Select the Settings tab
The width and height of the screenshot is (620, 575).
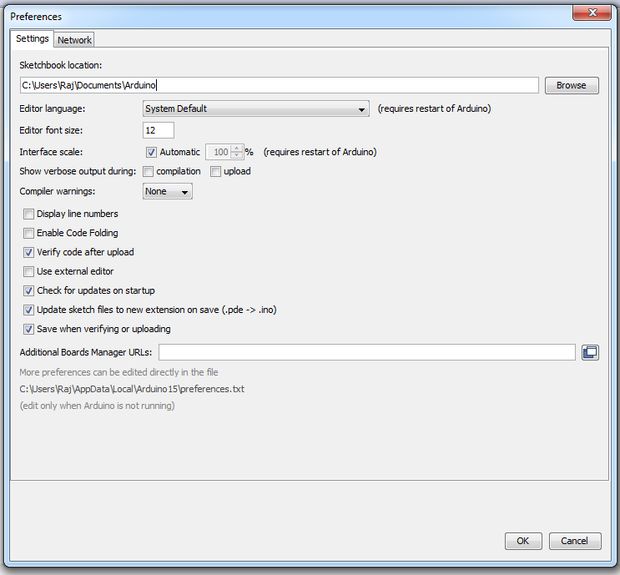coord(32,39)
